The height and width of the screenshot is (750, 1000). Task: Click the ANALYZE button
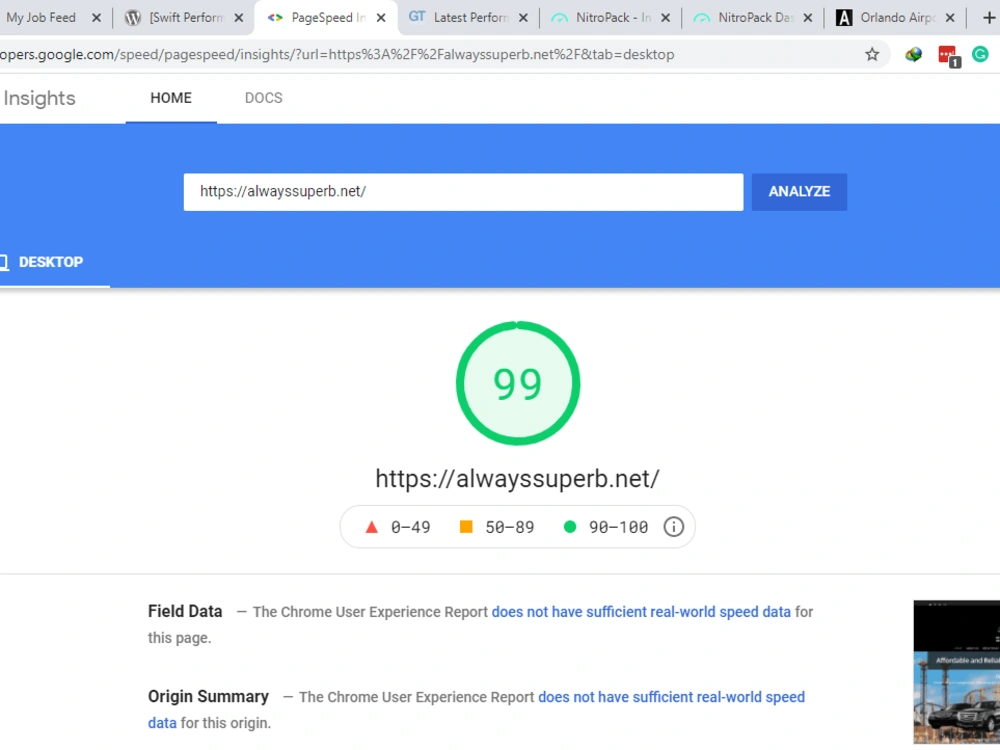pyautogui.click(x=799, y=192)
